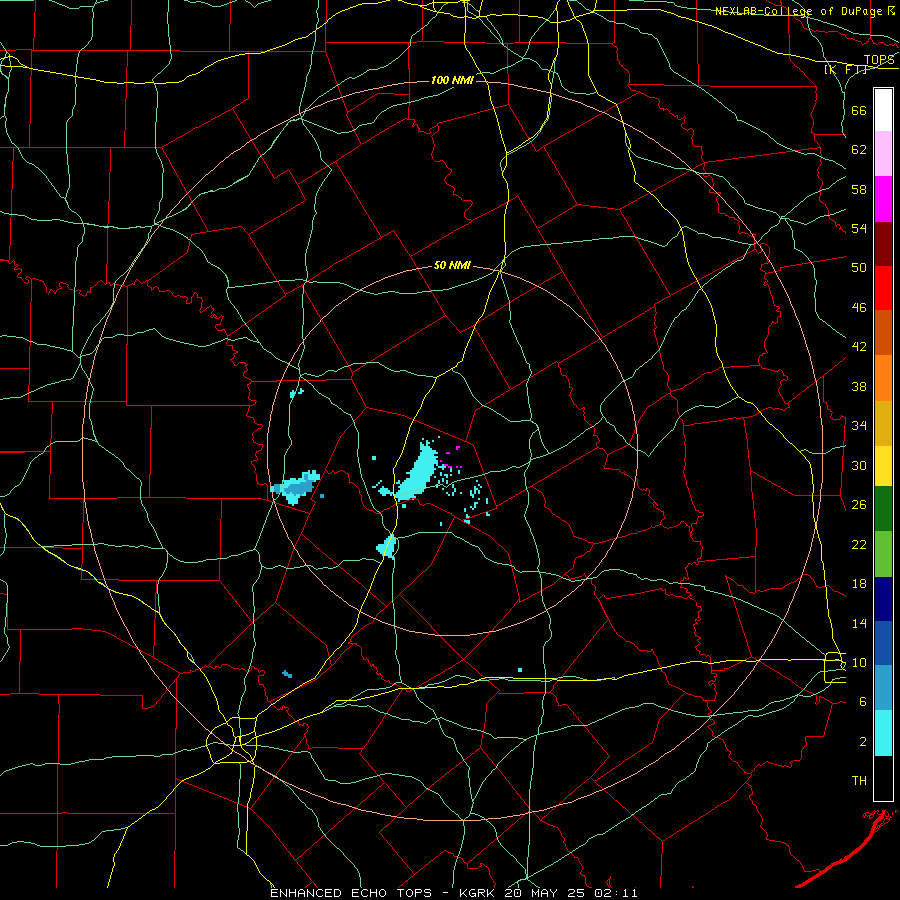Viewport: 900px width, 900px height.
Task: Click the isolated cyan pixel south-southeast
Action: click(519, 670)
